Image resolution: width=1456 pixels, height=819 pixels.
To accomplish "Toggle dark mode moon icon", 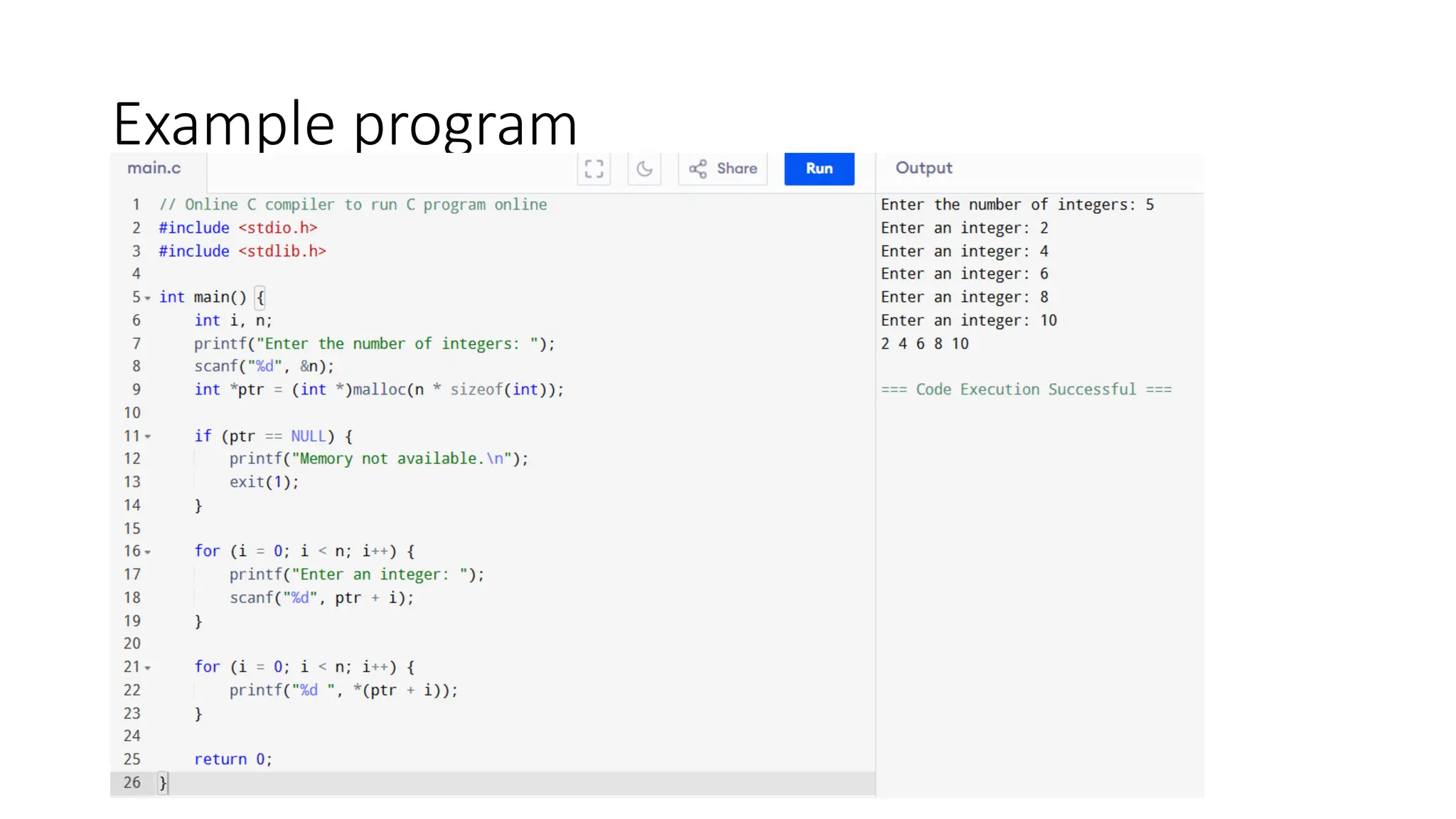I will coord(644,168).
